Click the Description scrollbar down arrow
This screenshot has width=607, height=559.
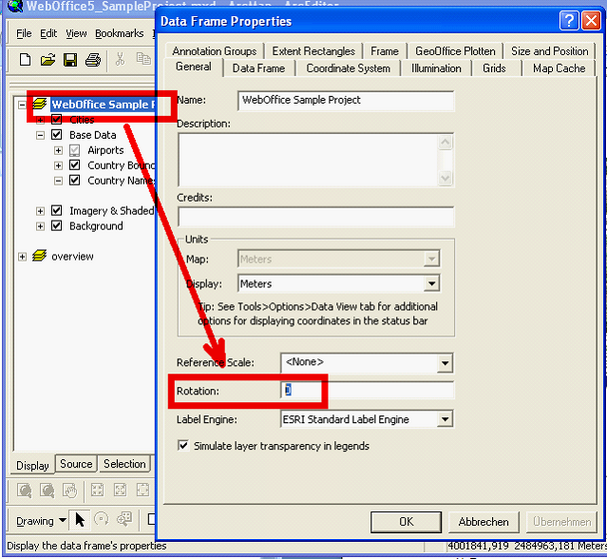(x=445, y=178)
